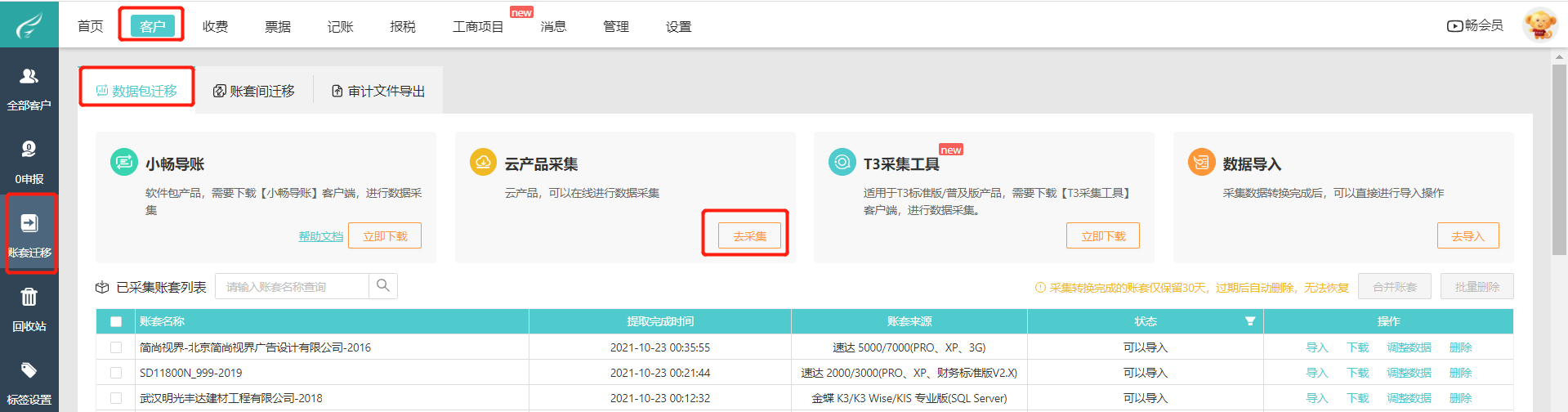
Task: Check the 简尚视界 row checkbox
Action: tap(116, 347)
